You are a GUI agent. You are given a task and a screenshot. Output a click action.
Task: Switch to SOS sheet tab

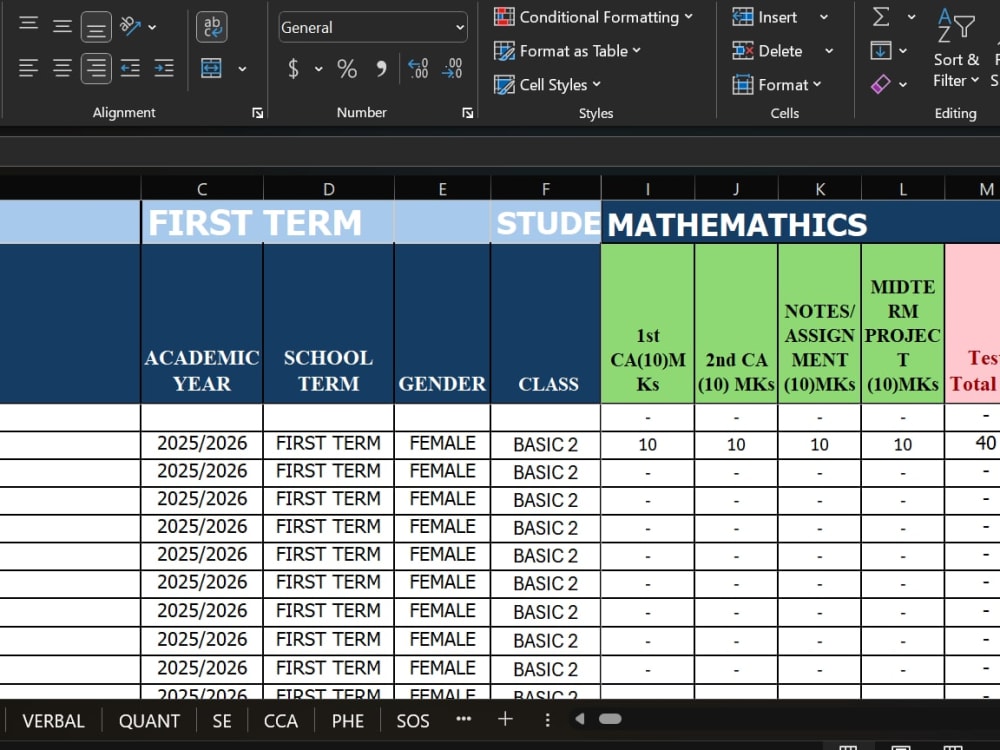coord(413,721)
